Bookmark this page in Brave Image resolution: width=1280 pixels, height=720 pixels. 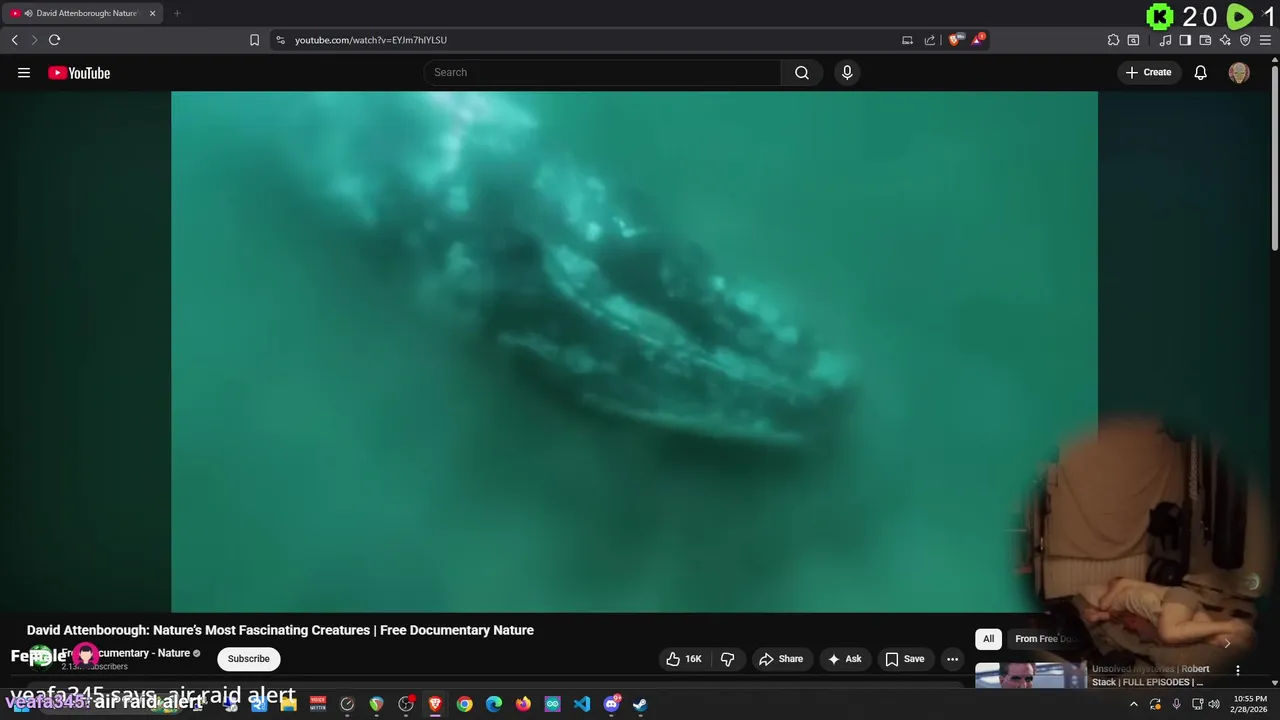point(254,40)
